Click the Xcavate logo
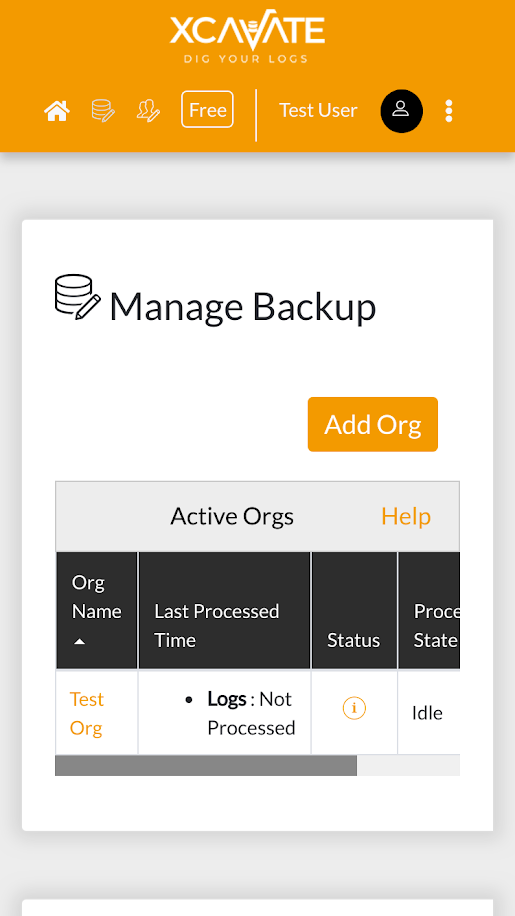Image resolution: width=515 pixels, height=916 pixels. pos(248,36)
